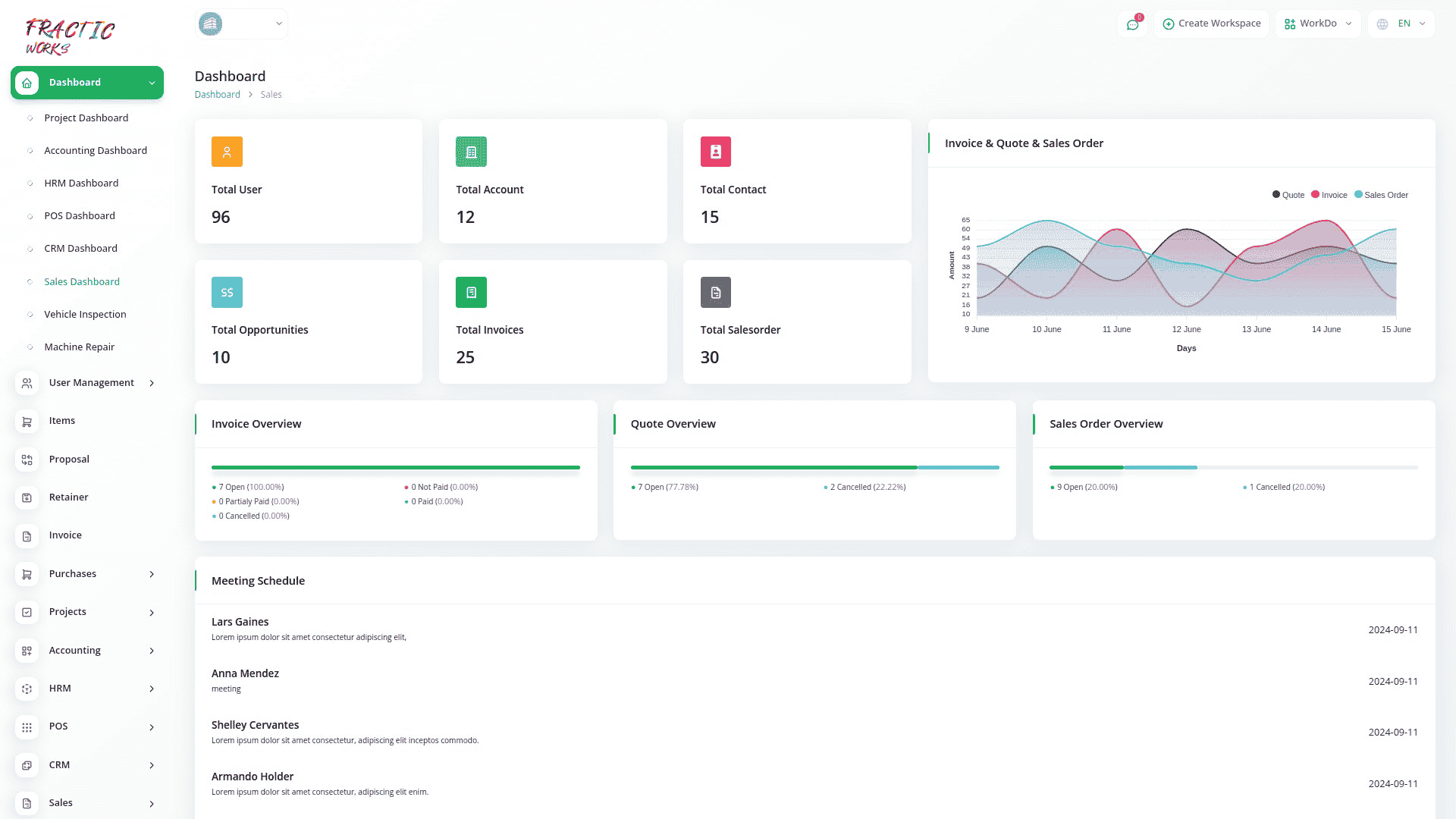
Task: Click the Fractic Works logo
Action: pos(70,36)
